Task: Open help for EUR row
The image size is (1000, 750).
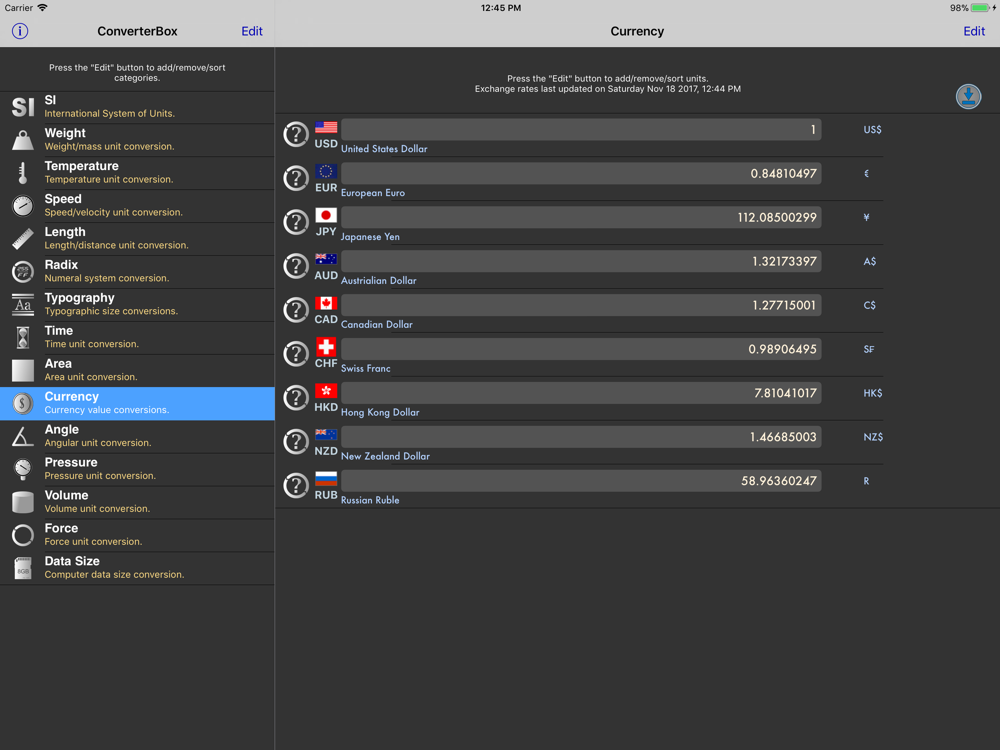Action: click(x=296, y=179)
